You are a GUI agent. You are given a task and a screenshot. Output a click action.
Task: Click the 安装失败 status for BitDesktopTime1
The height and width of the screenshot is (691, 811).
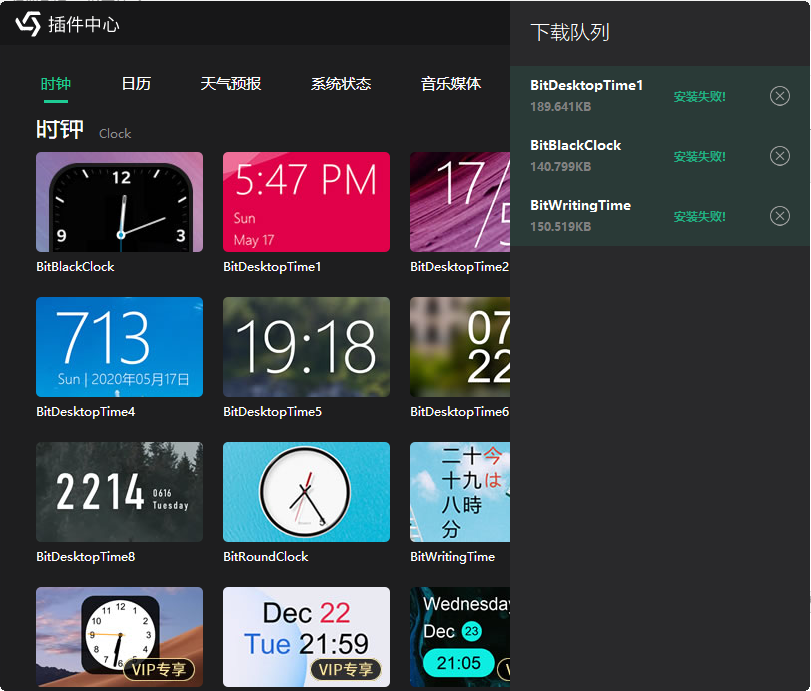coord(701,96)
